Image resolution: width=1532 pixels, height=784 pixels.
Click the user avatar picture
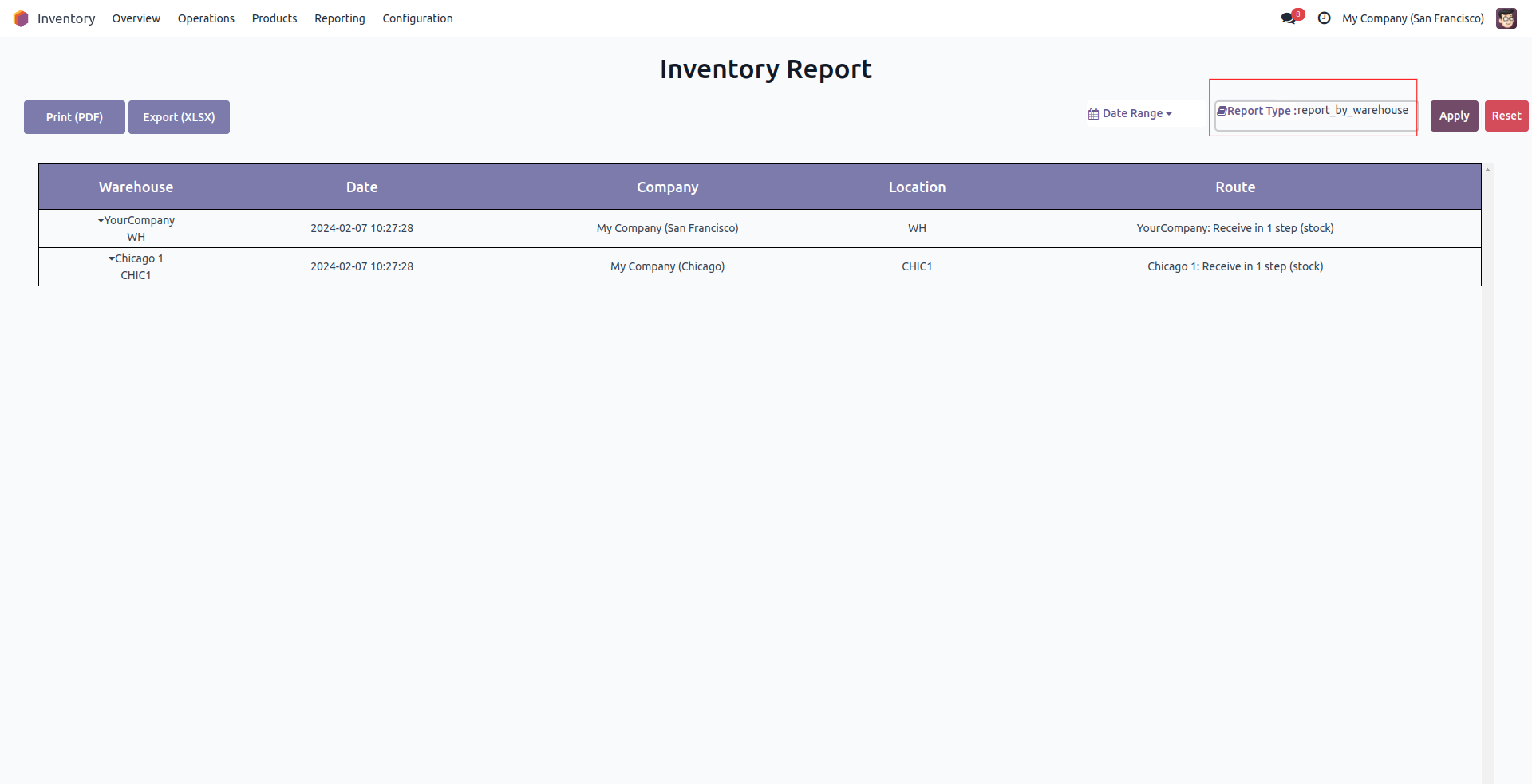click(1506, 18)
